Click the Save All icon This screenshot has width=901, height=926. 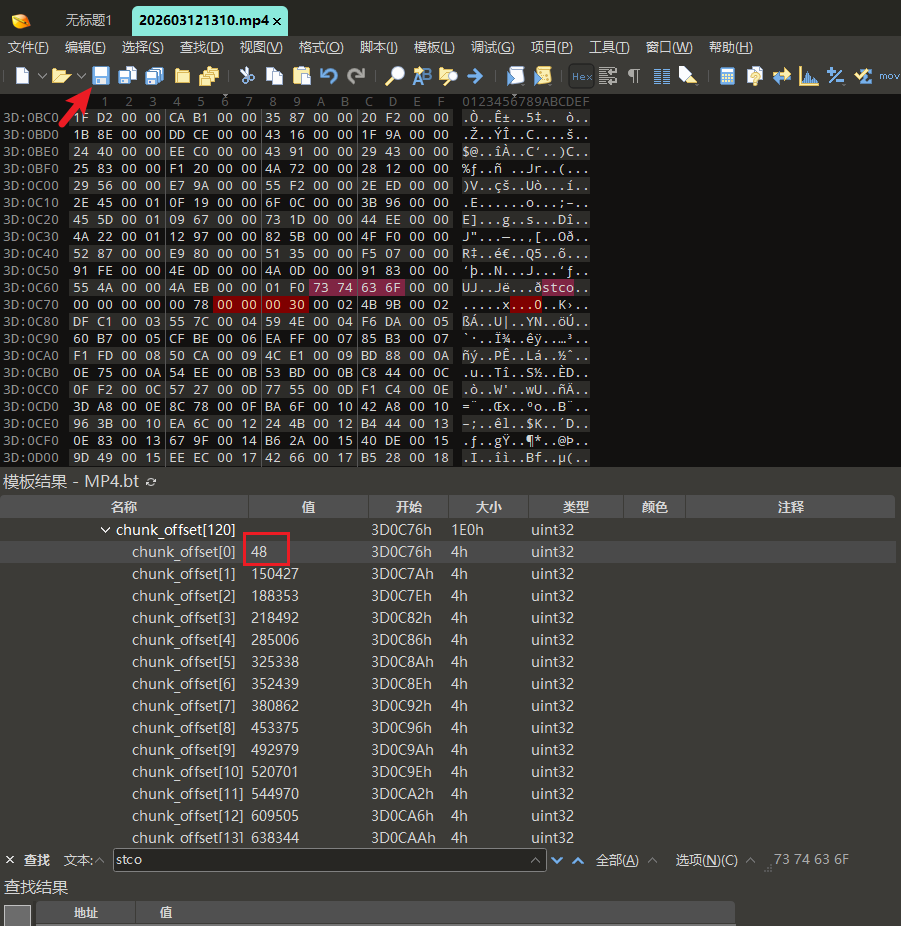(x=155, y=76)
